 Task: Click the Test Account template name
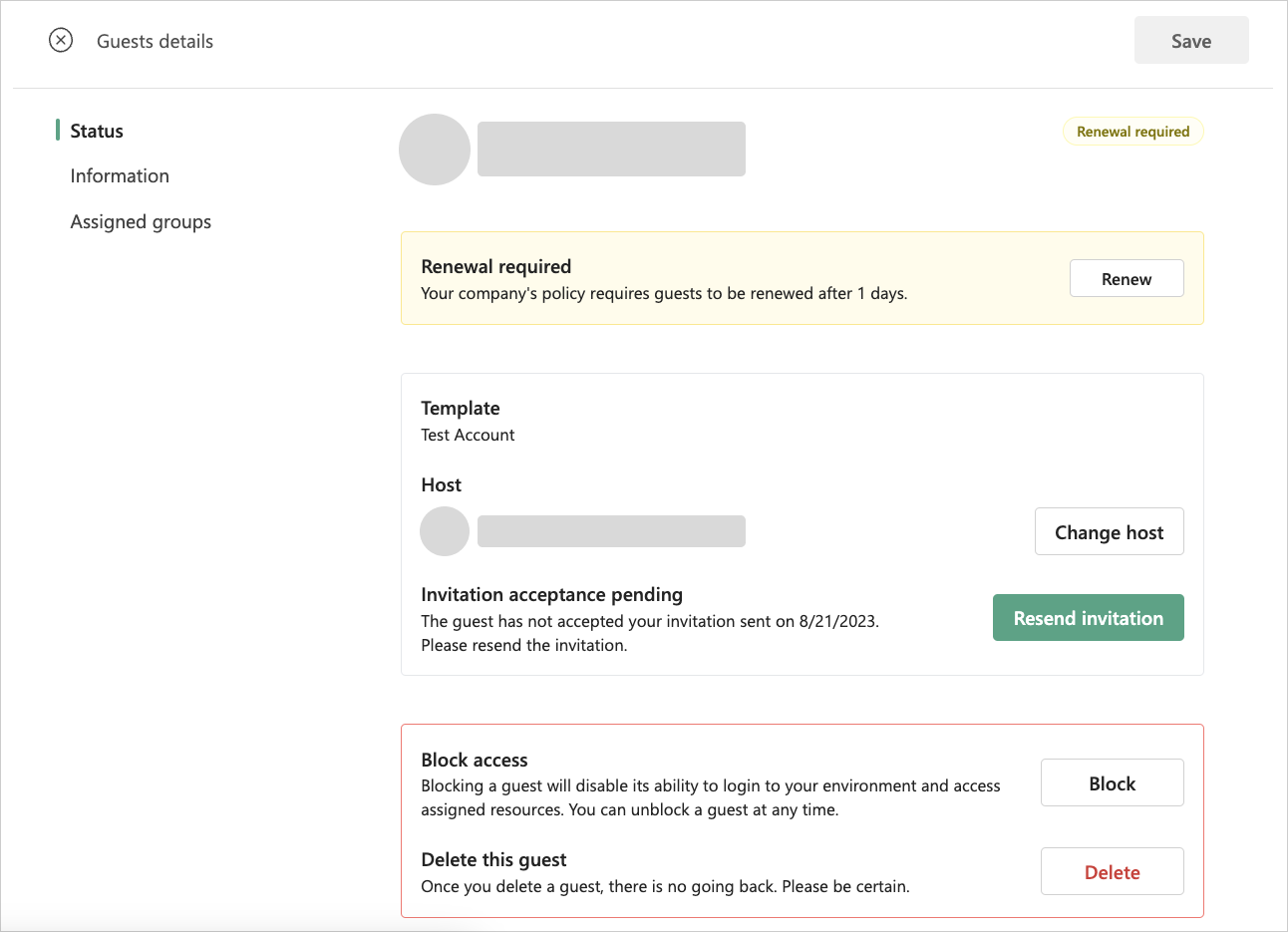pos(468,436)
